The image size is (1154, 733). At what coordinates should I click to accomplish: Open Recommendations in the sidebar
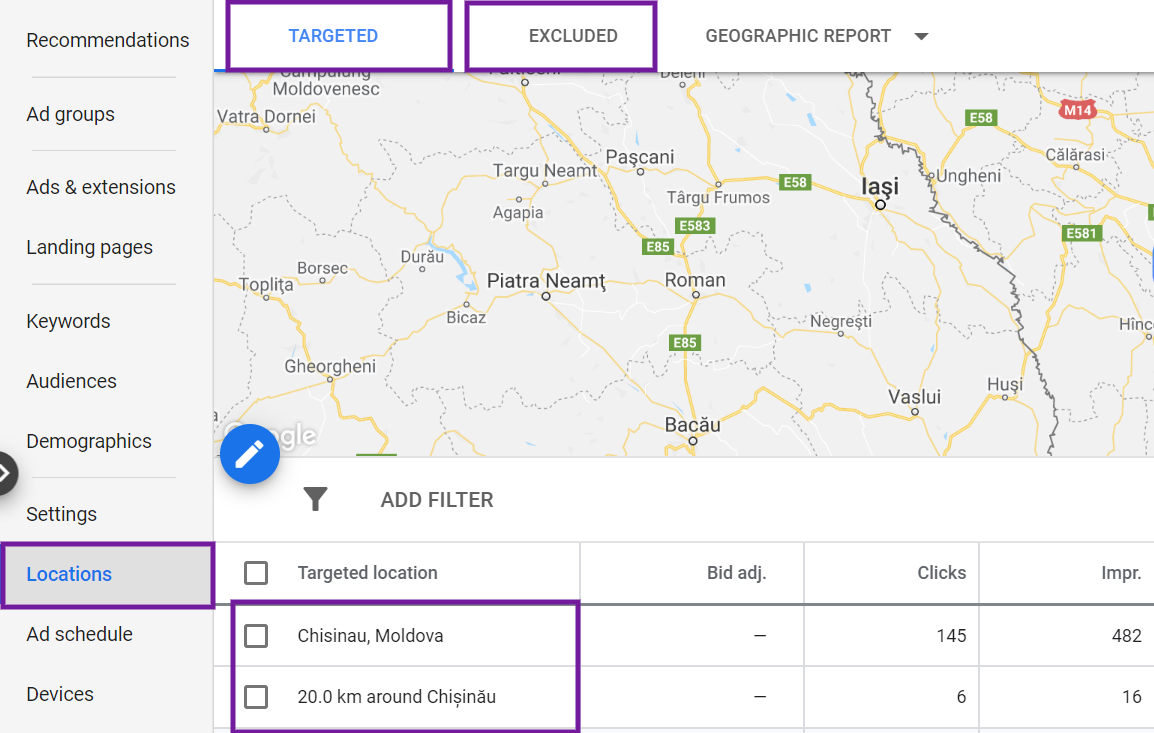[x=107, y=40]
